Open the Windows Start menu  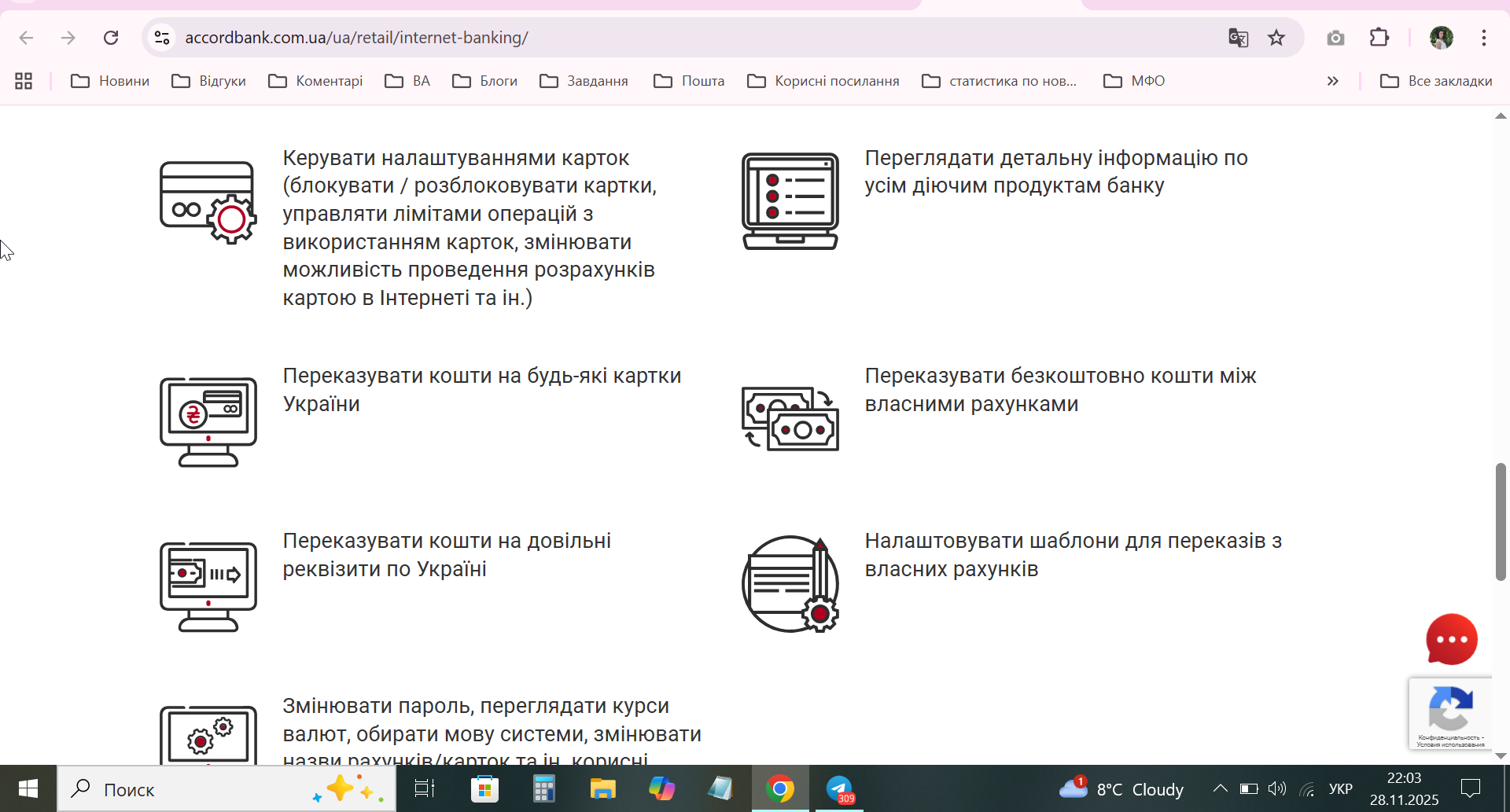(28, 788)
